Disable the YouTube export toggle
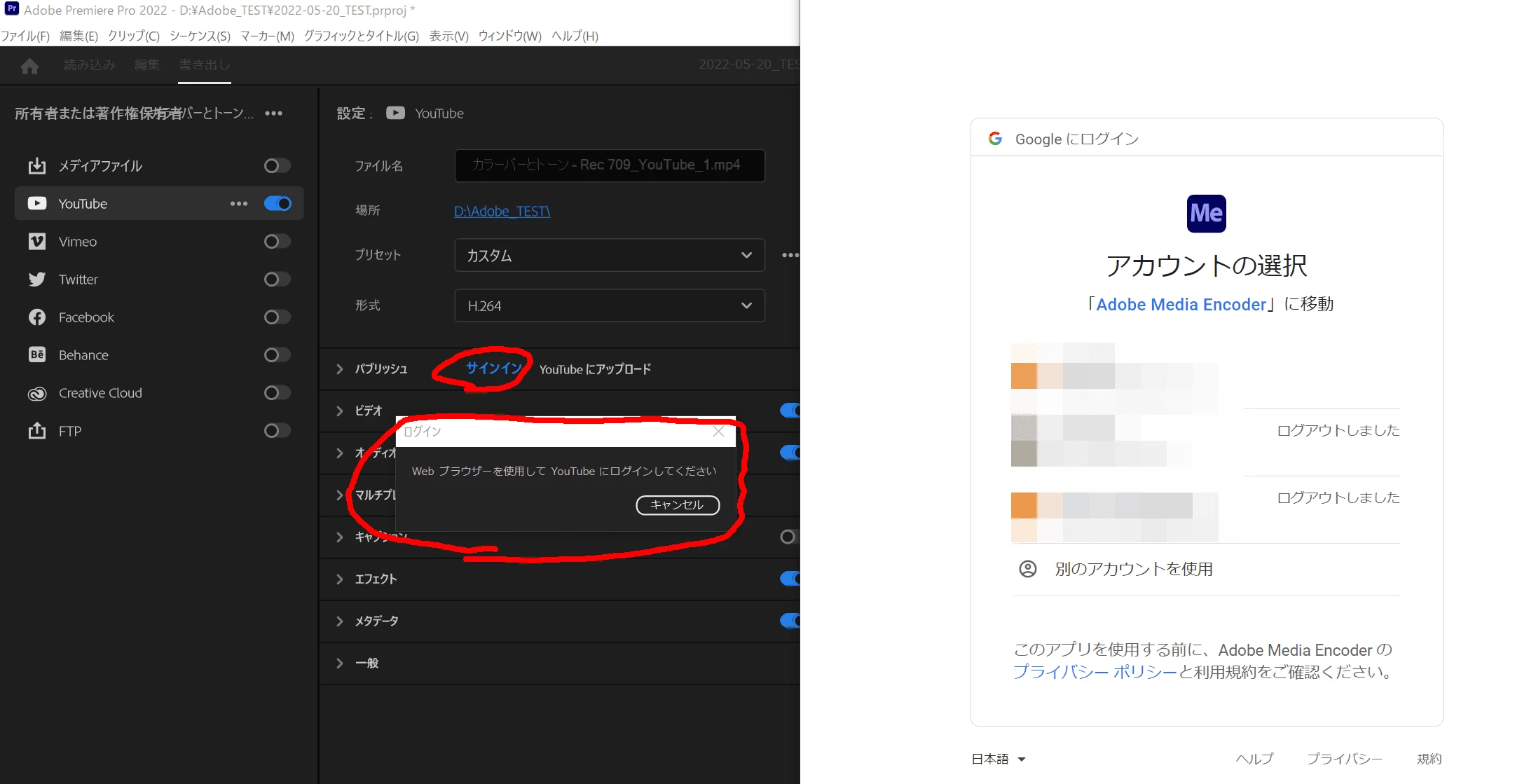Screen dimensions: 1529x784 pyautogui.click(x=277, y=204)
